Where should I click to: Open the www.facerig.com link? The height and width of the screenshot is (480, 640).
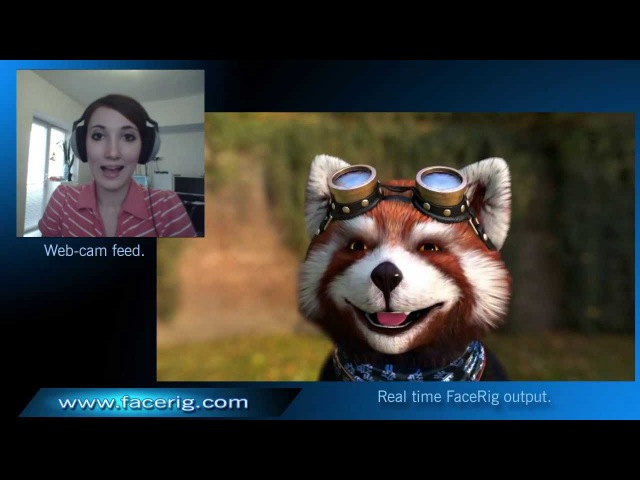tap(153, 403)
